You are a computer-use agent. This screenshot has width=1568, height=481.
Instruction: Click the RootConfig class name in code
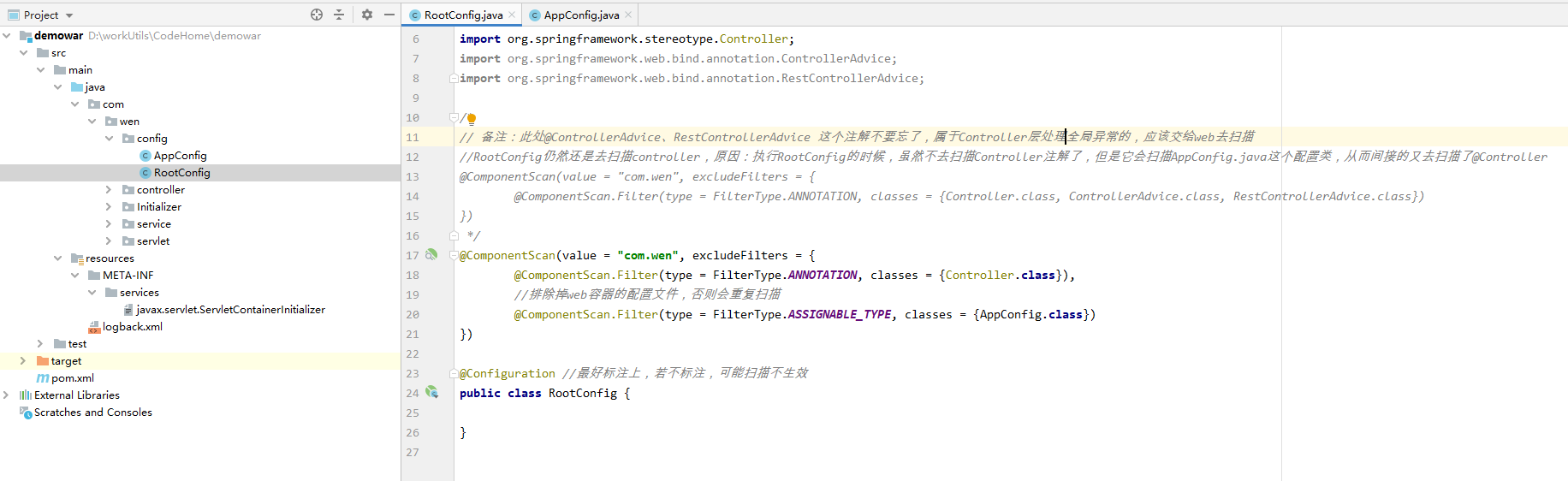[582, 394]
